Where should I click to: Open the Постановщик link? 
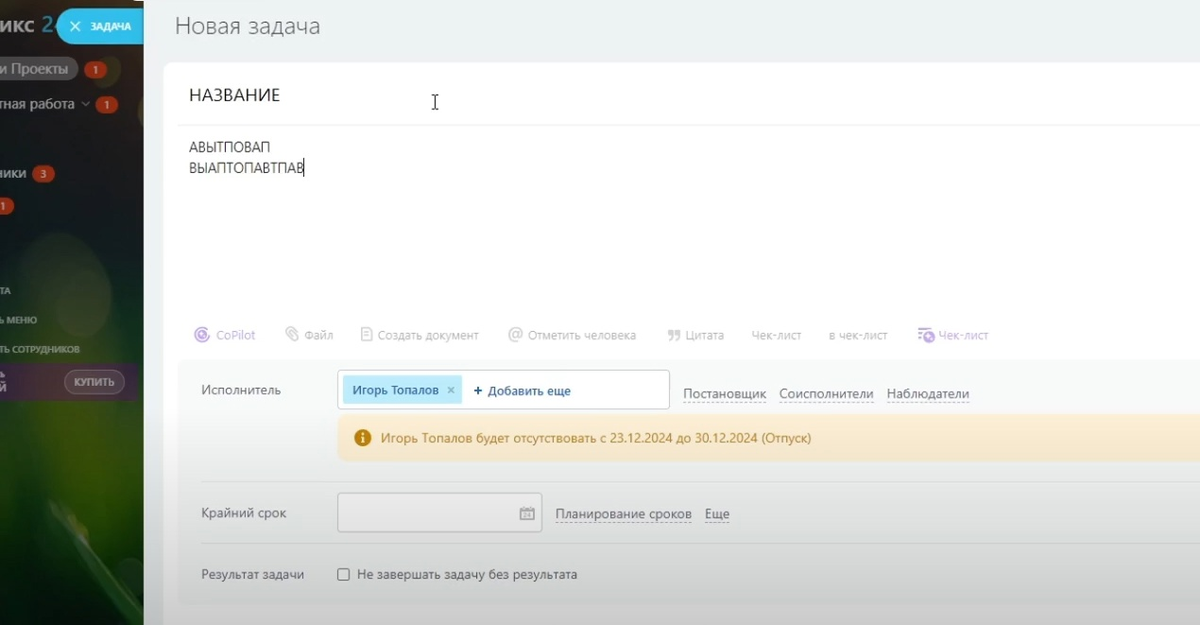pos(725,394)
